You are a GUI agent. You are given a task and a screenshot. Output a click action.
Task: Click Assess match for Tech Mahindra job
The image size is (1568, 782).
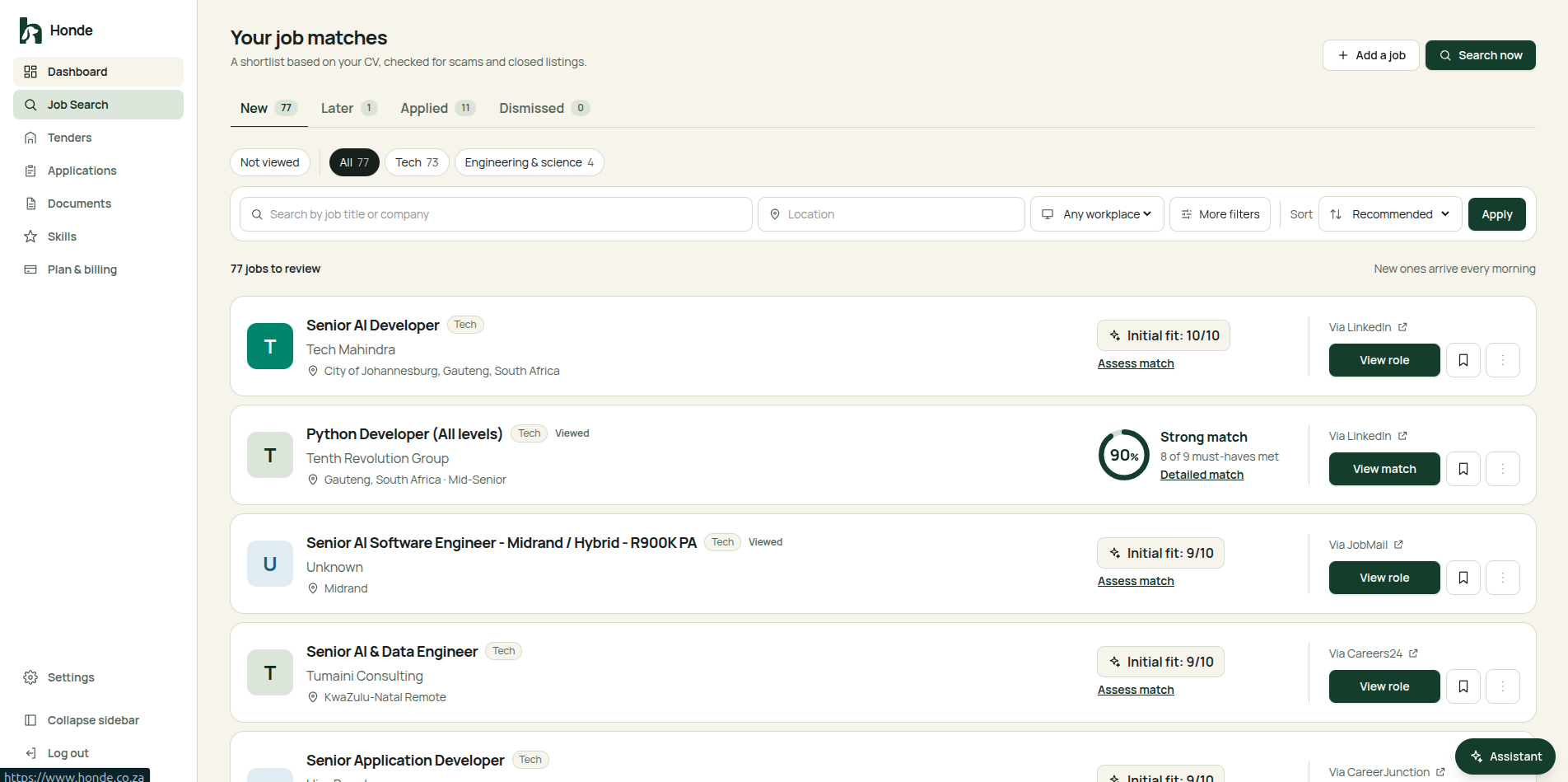[1136, 363]
